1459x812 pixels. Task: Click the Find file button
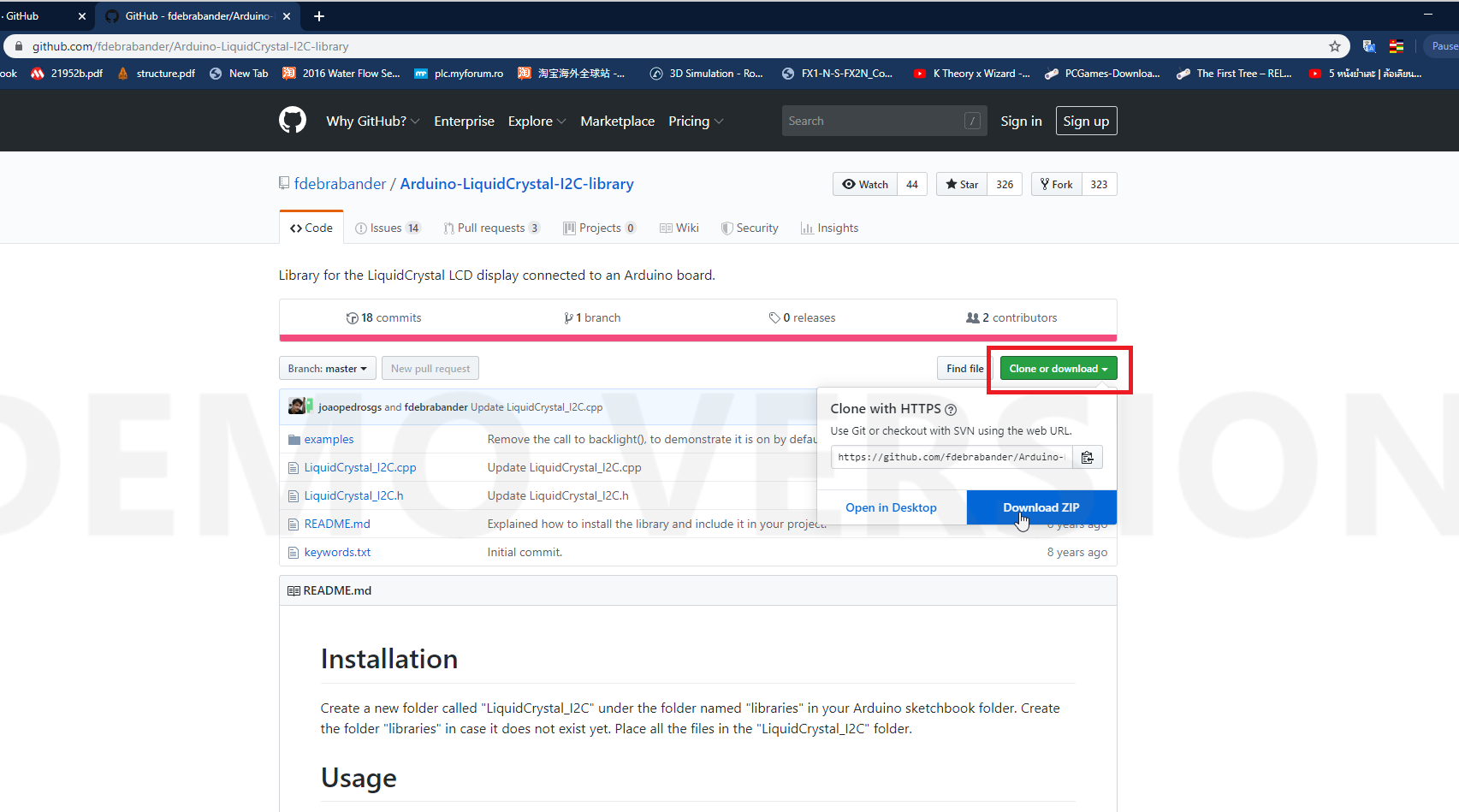click(x=964, y=368)
